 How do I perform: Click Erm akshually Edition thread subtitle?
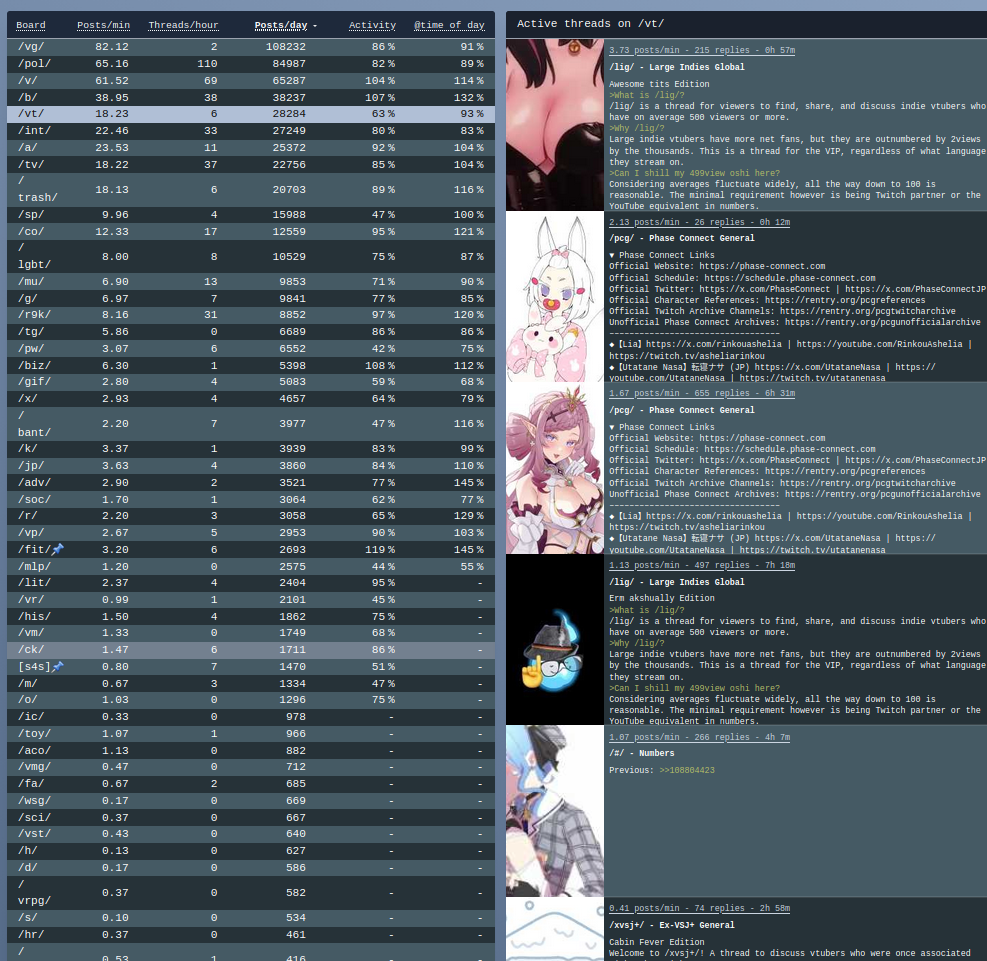coord(662,599)
